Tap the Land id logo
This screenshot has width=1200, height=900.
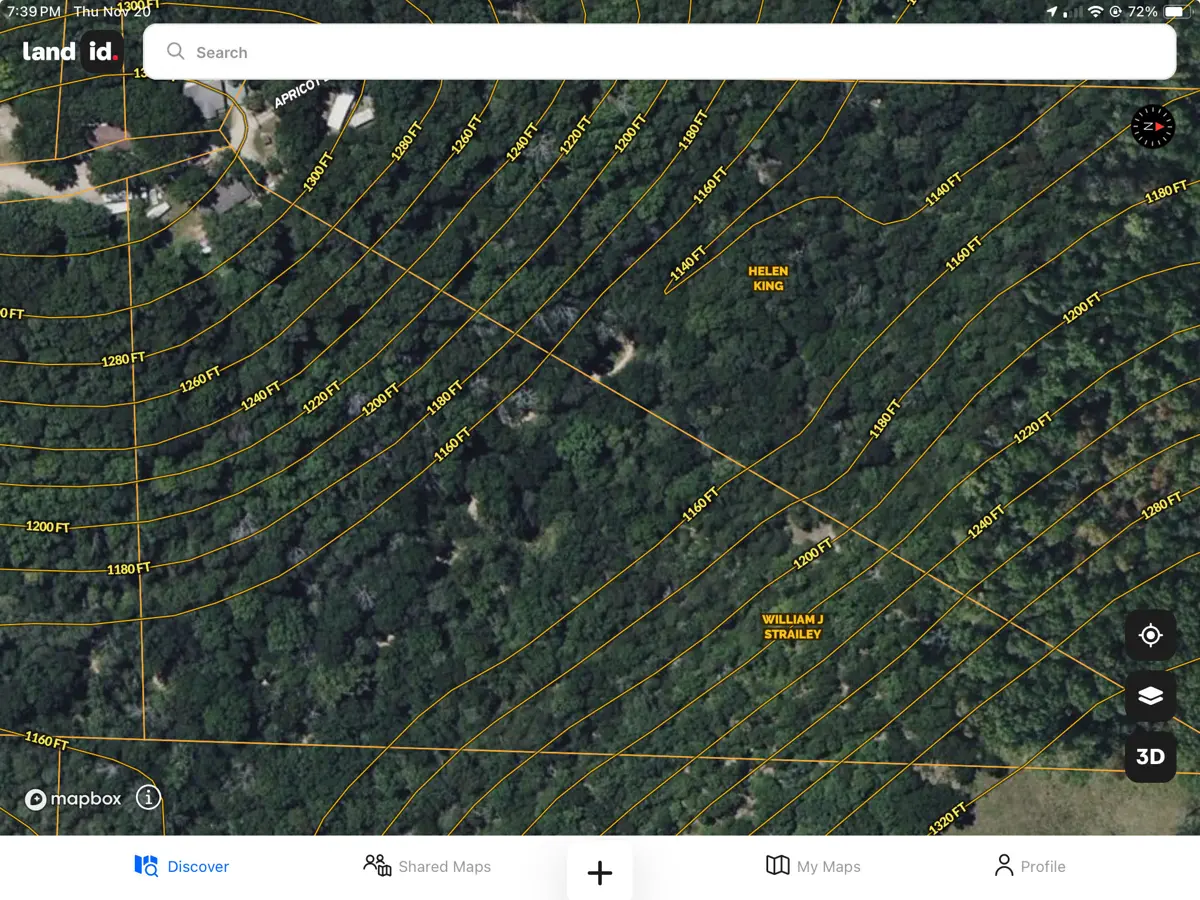tap(72, 52)
